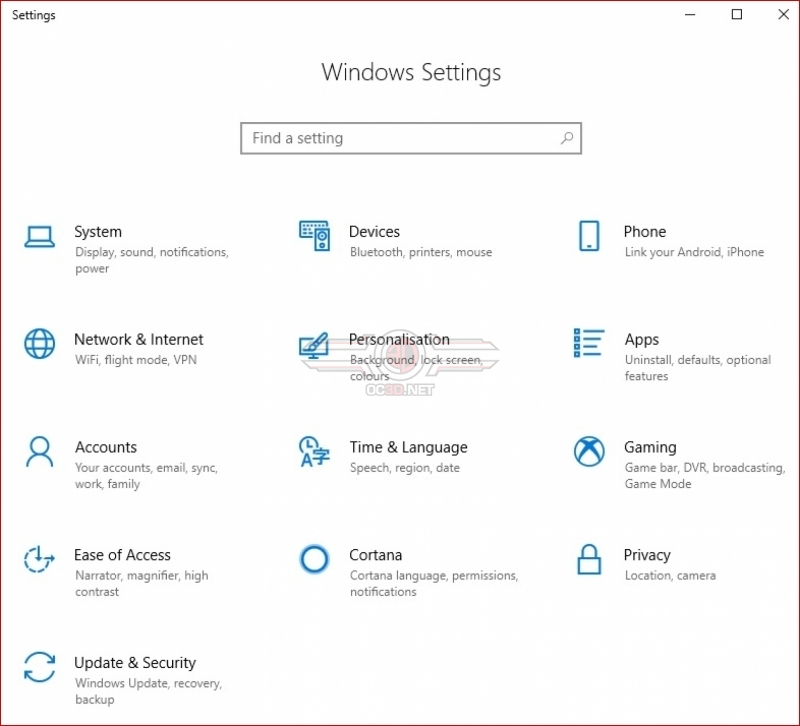
Task: Close the Settings window
Action: pyautogui.click(x=784, y=15)
